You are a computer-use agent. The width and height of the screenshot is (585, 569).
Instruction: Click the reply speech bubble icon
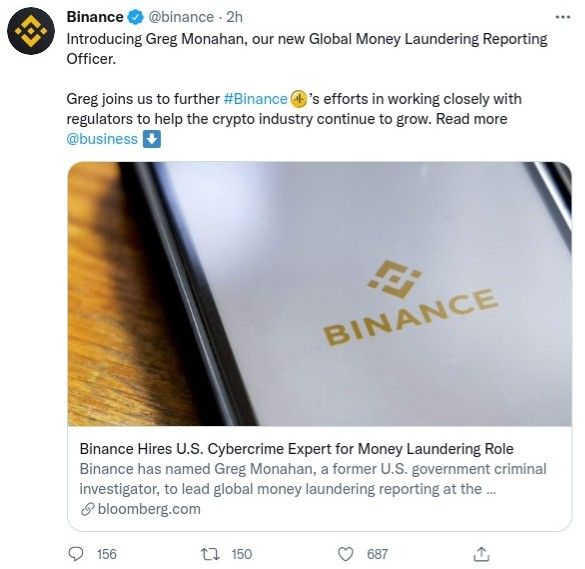point(76,554)
